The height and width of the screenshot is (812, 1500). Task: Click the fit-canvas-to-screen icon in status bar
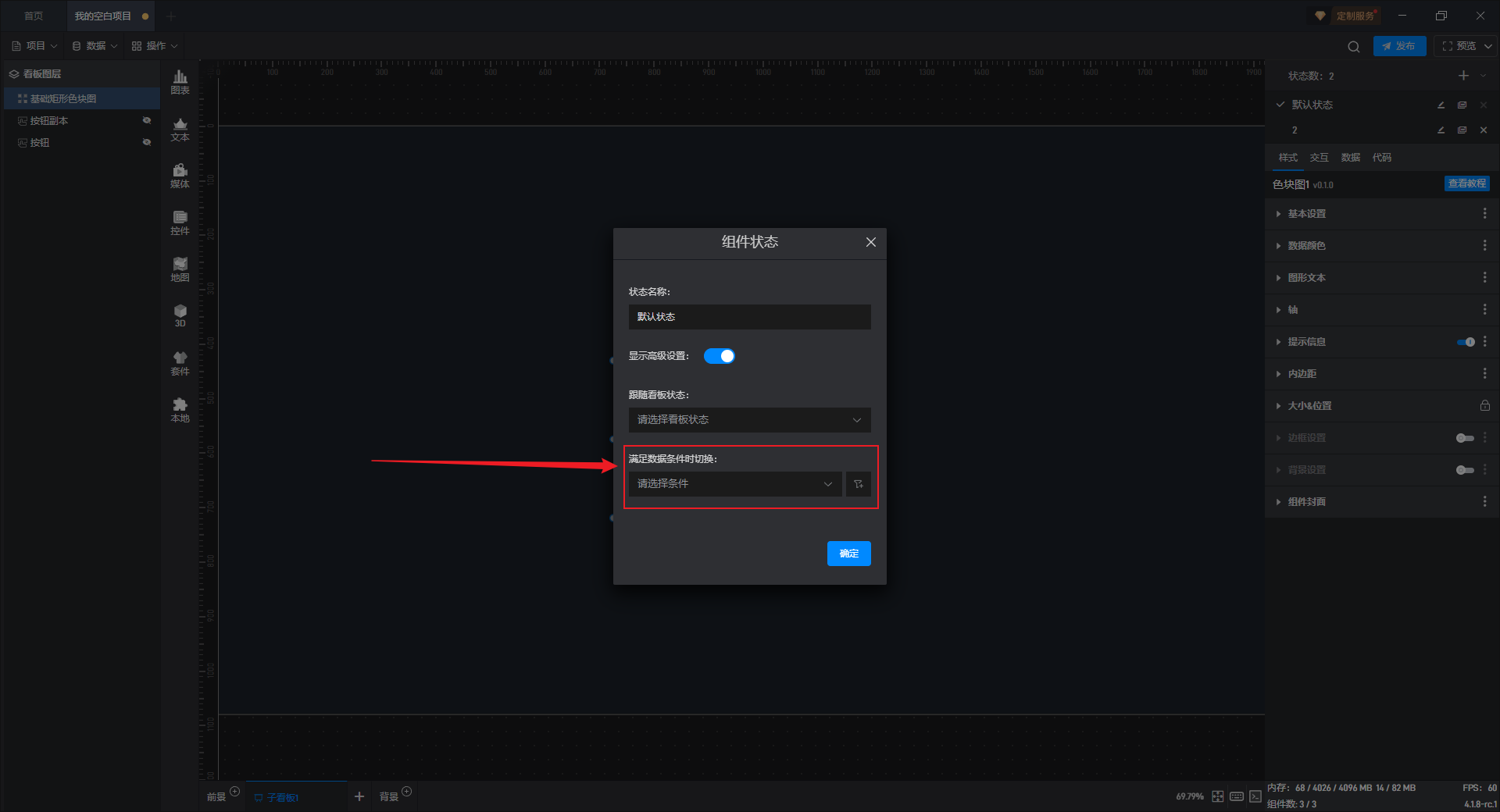pos(1218,796)
